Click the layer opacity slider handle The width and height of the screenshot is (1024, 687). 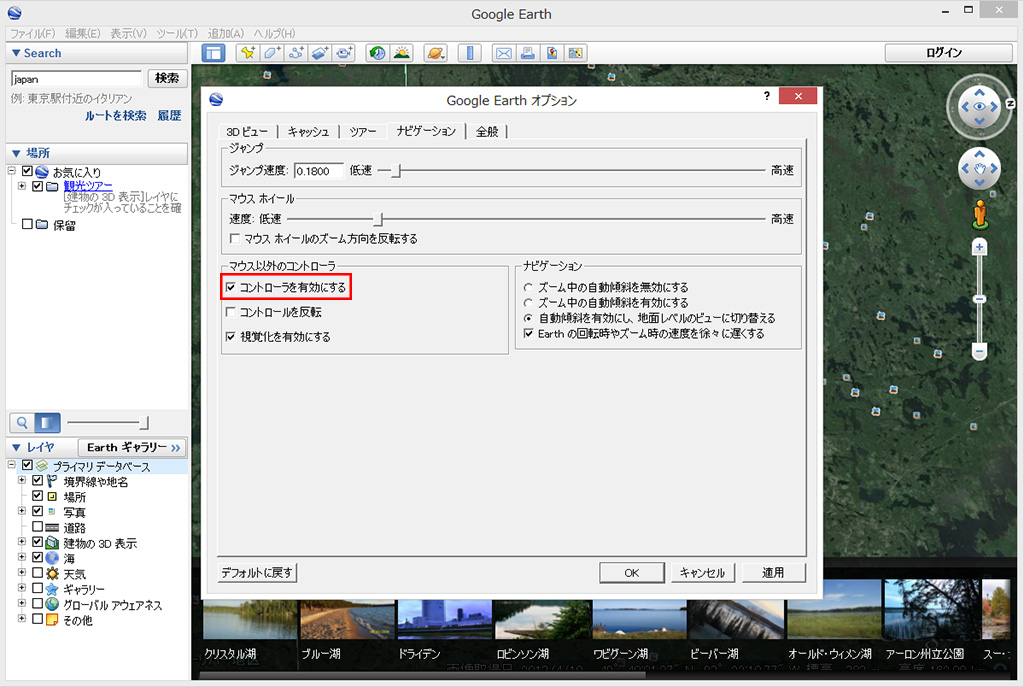point(144,423)
